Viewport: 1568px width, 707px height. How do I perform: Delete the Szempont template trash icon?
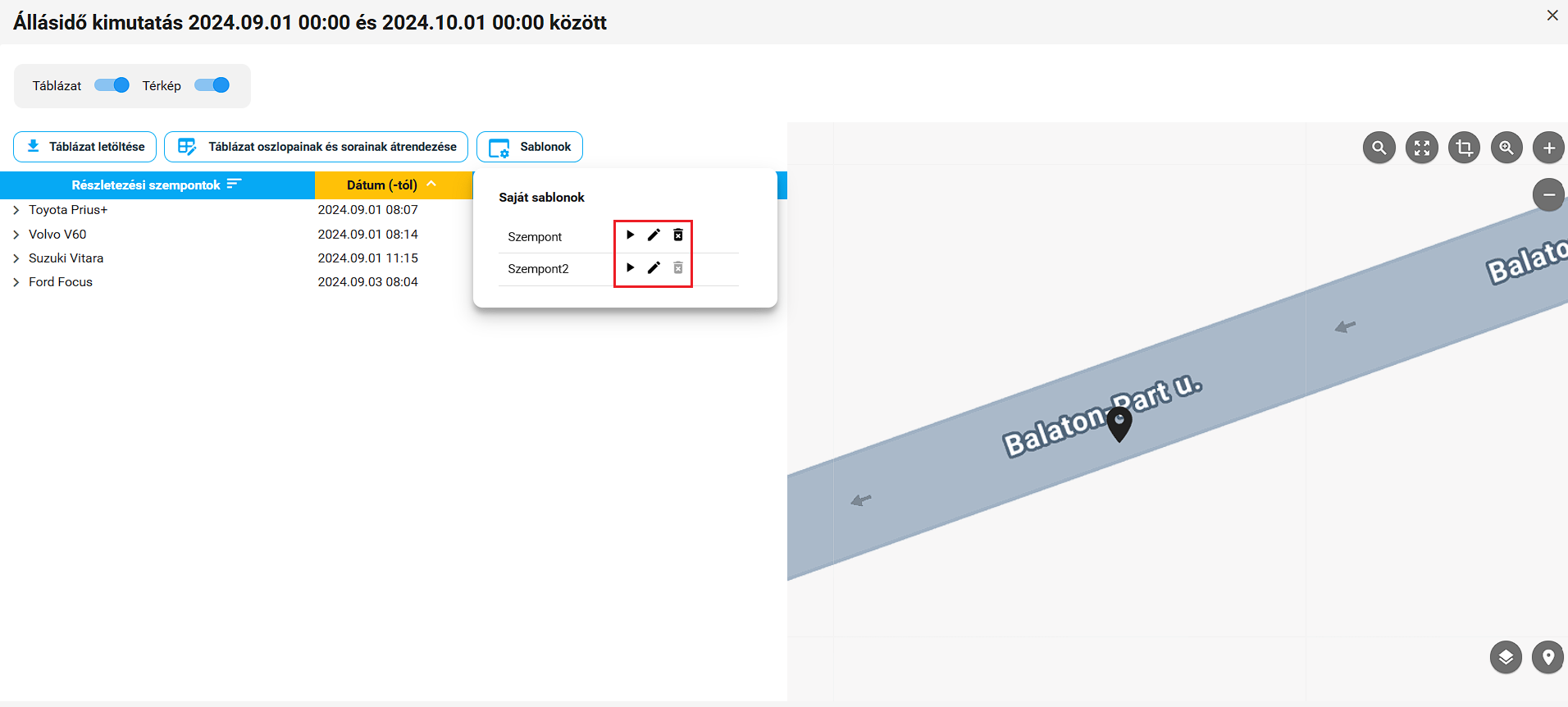(x=678, y=235)
